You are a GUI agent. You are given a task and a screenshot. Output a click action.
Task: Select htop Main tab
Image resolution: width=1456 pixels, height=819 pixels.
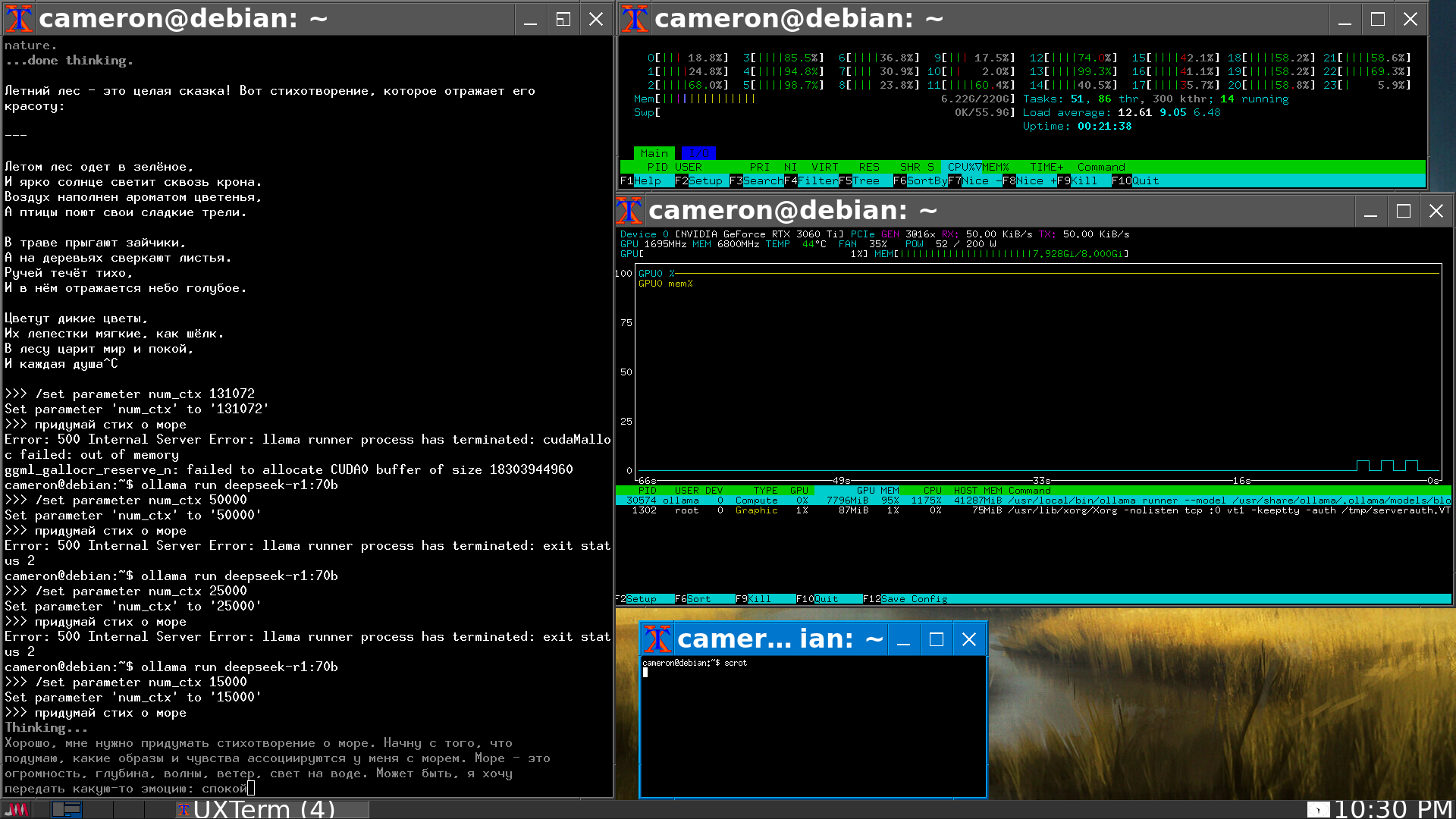(x=654, y=153)
